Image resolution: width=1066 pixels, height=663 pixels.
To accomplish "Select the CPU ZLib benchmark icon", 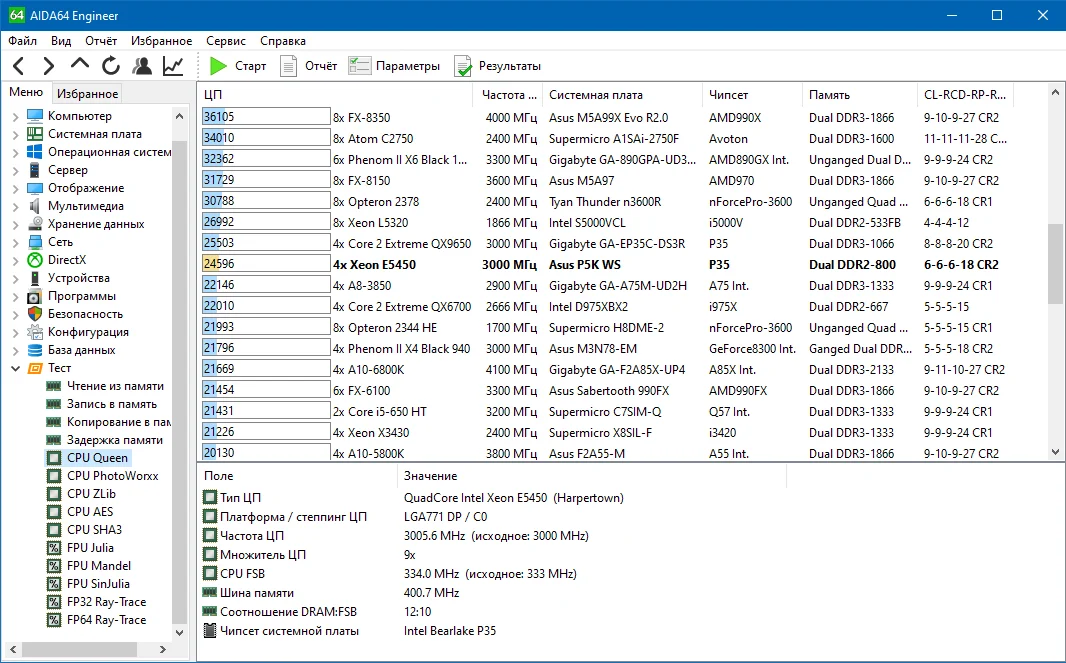I will [x=54, y=494].
